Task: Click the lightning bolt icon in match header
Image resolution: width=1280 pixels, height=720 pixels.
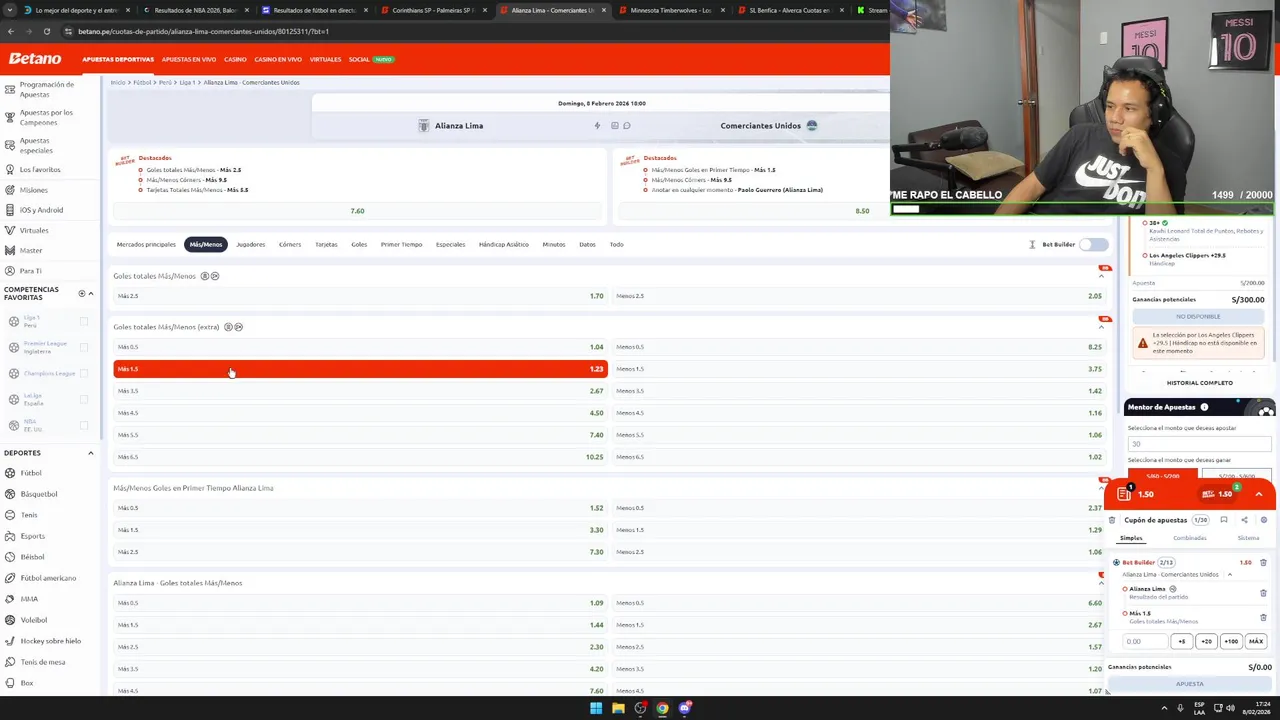Action: pyautogui.click(x=597, y=126)
